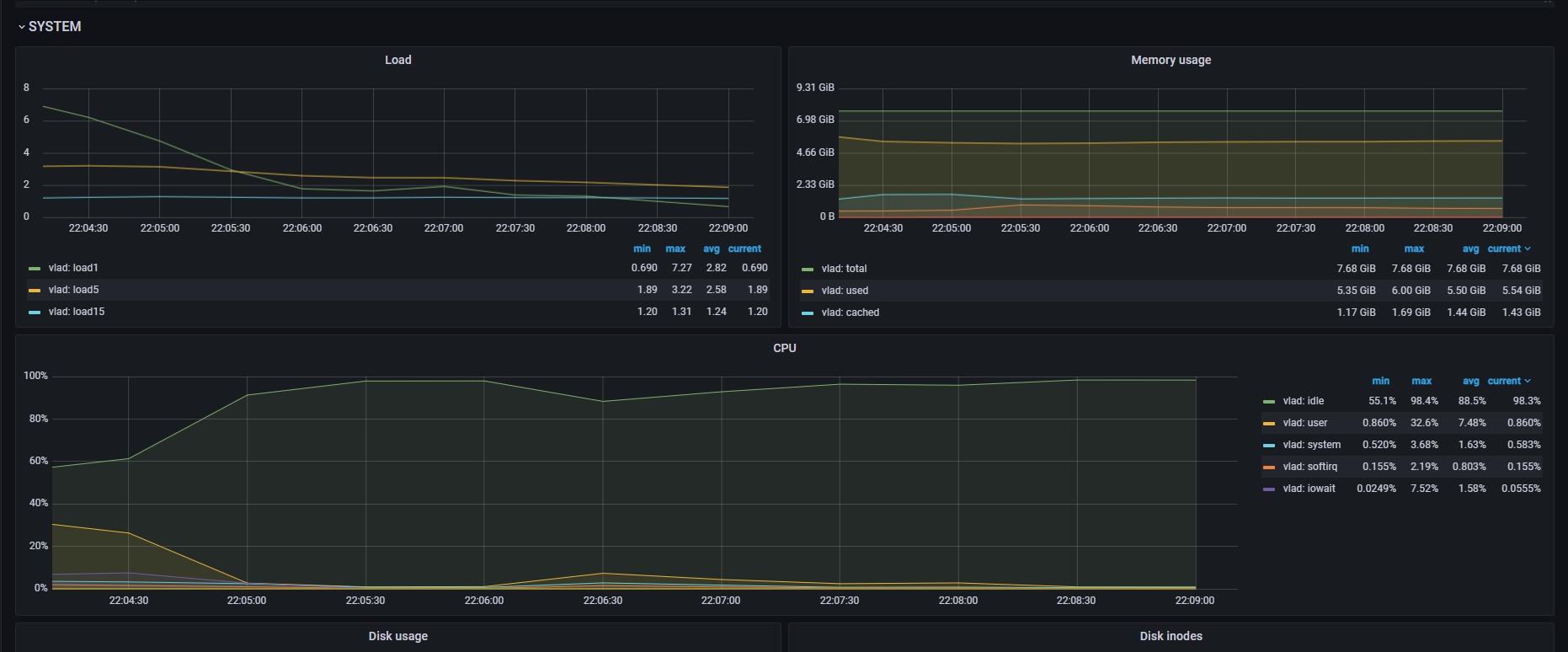Viewport: 1568px width, 652px height.
Task: Toggle the vlad: system CPU series
Action: point(1312,445)
